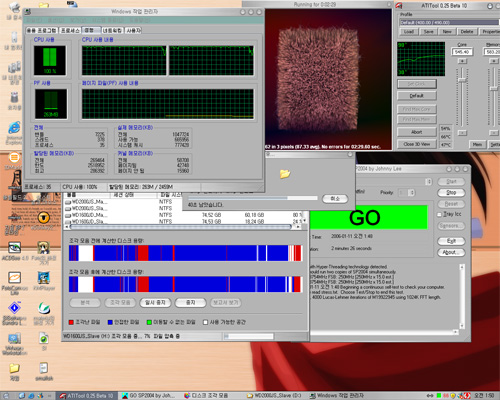Click Mem button in ATITool

477,144
